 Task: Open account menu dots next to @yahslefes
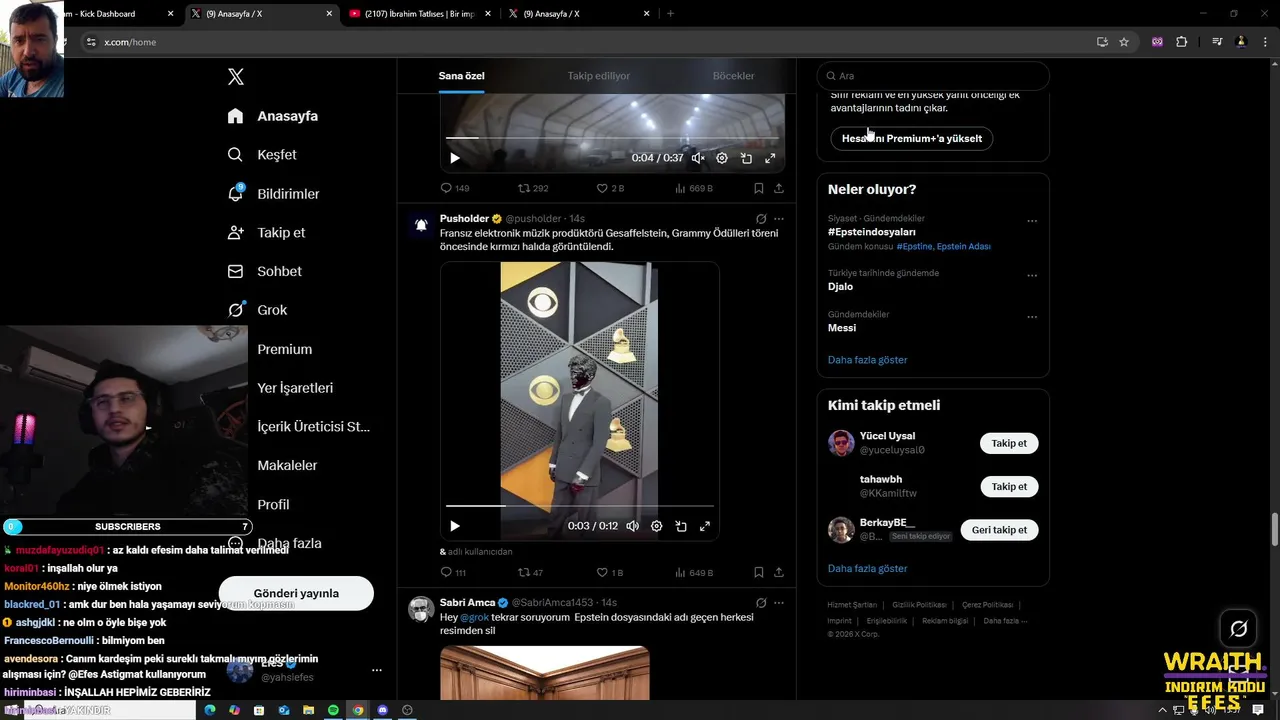point(377,671)
